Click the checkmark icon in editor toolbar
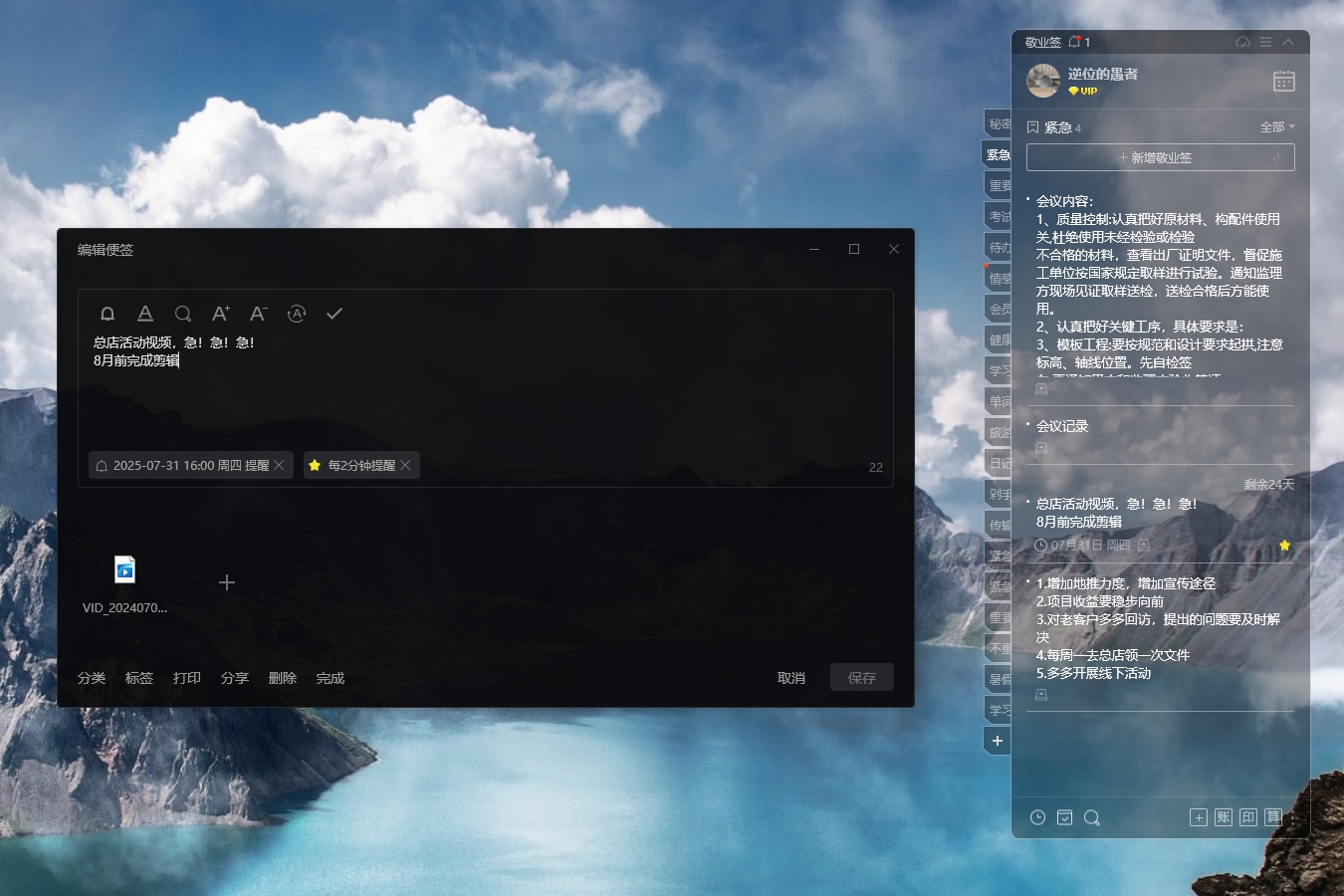This screenshot has width=1344, height=896. tap(335, 314)
